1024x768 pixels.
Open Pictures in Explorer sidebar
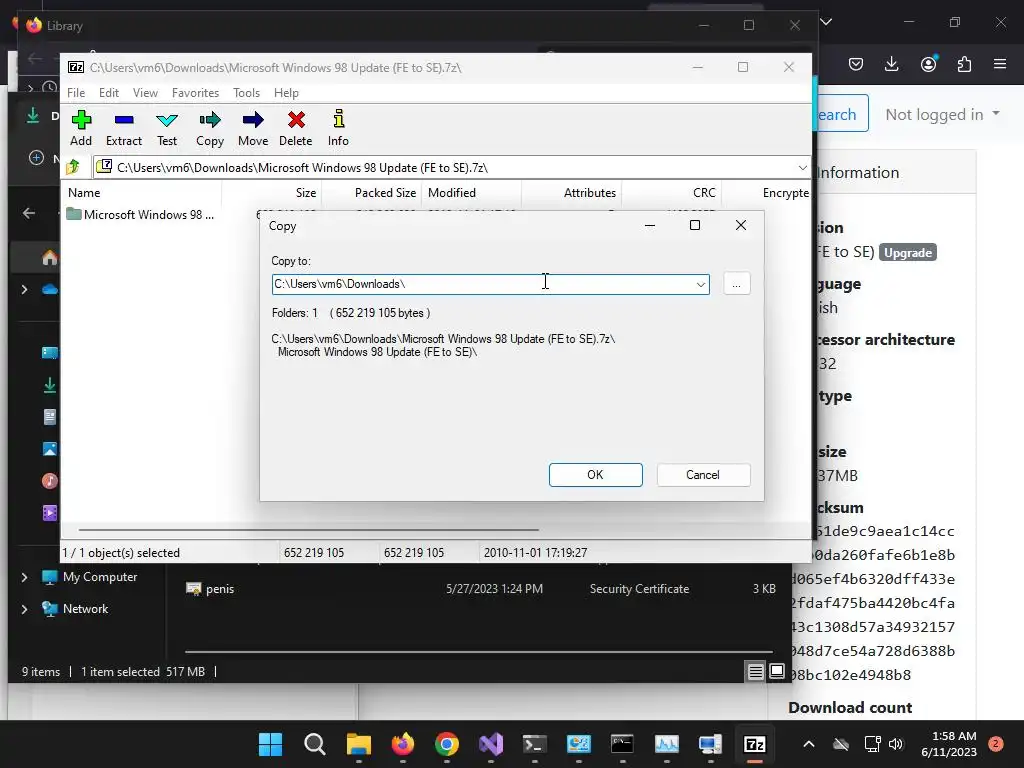tap(50, 449)
